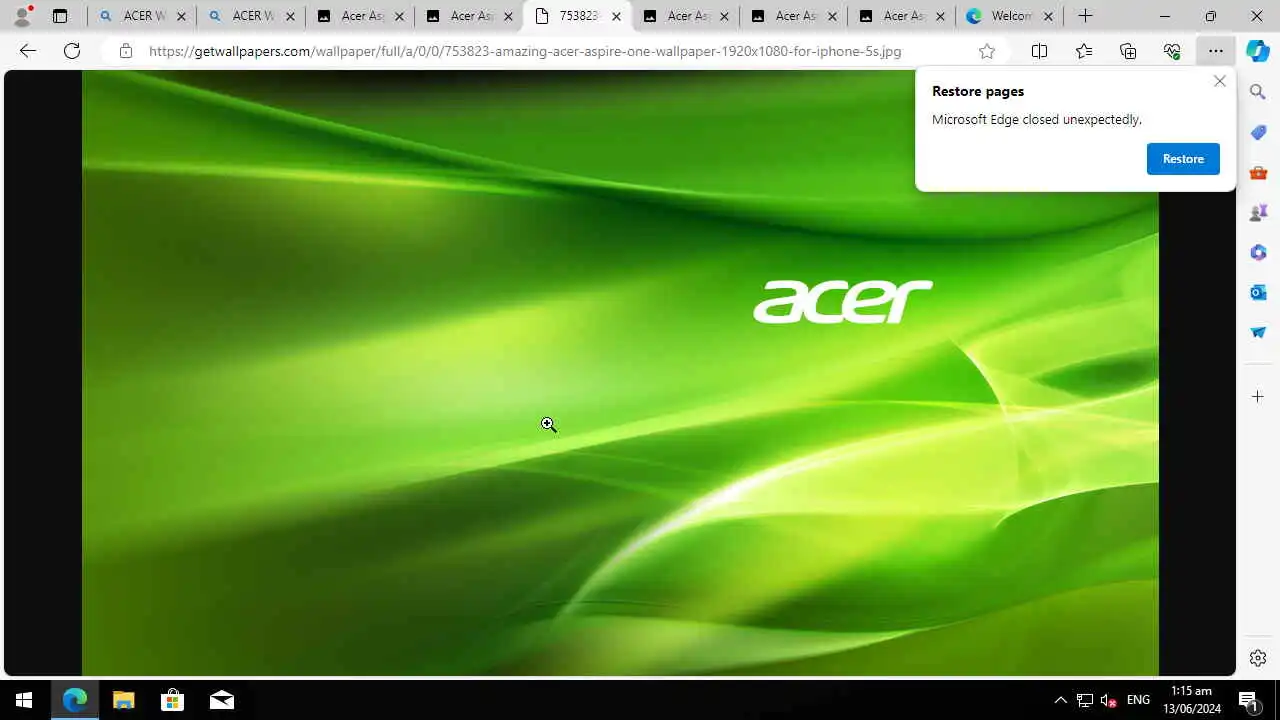1280x720 pixels.
Task: Refresh the current page
Action: pos(72,51)
